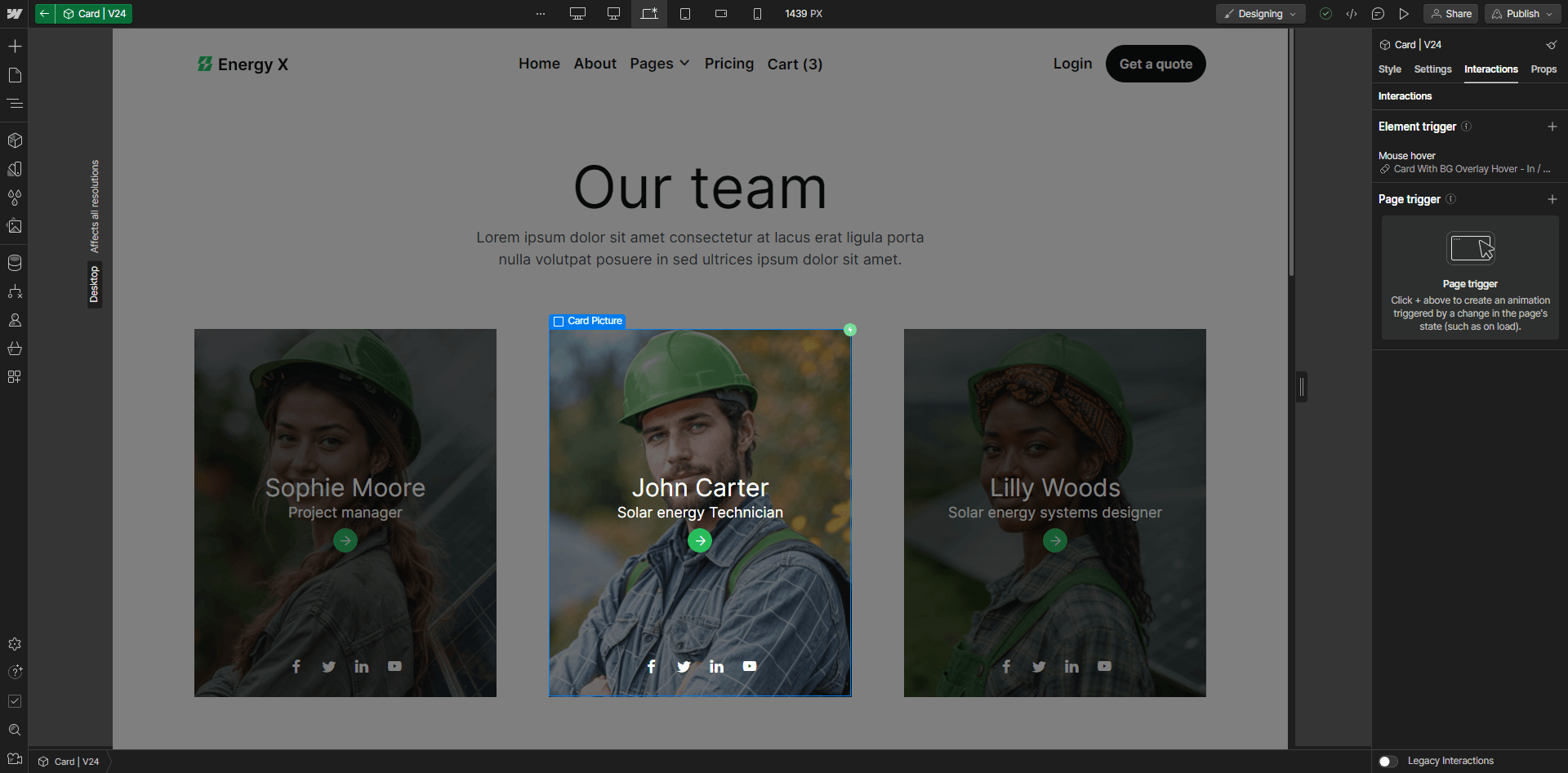This screenshot has width=1568, height=773.
Task: Open the Add Elements panel
Action: 15,47
